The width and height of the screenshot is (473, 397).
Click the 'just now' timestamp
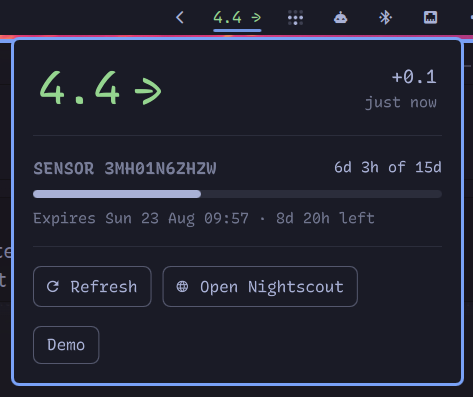coord(401,102)
